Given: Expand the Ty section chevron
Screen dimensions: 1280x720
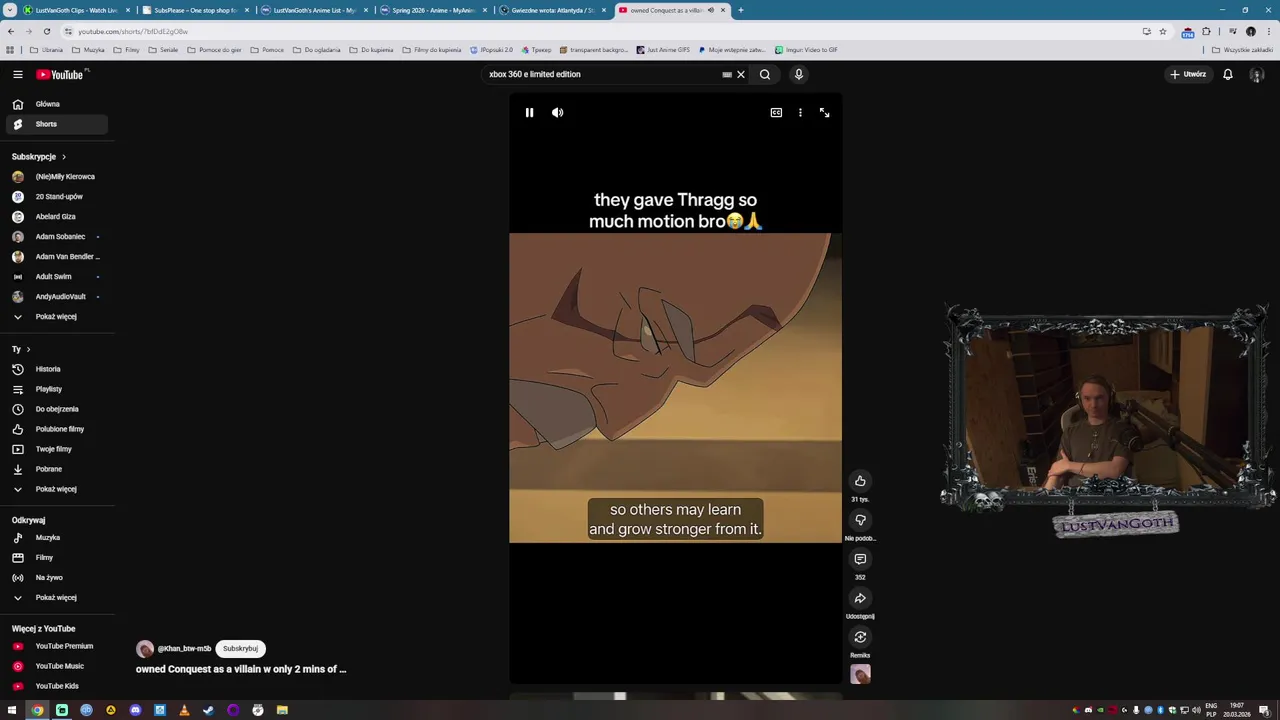Looking at the screenshot, I should pos(28,349).
